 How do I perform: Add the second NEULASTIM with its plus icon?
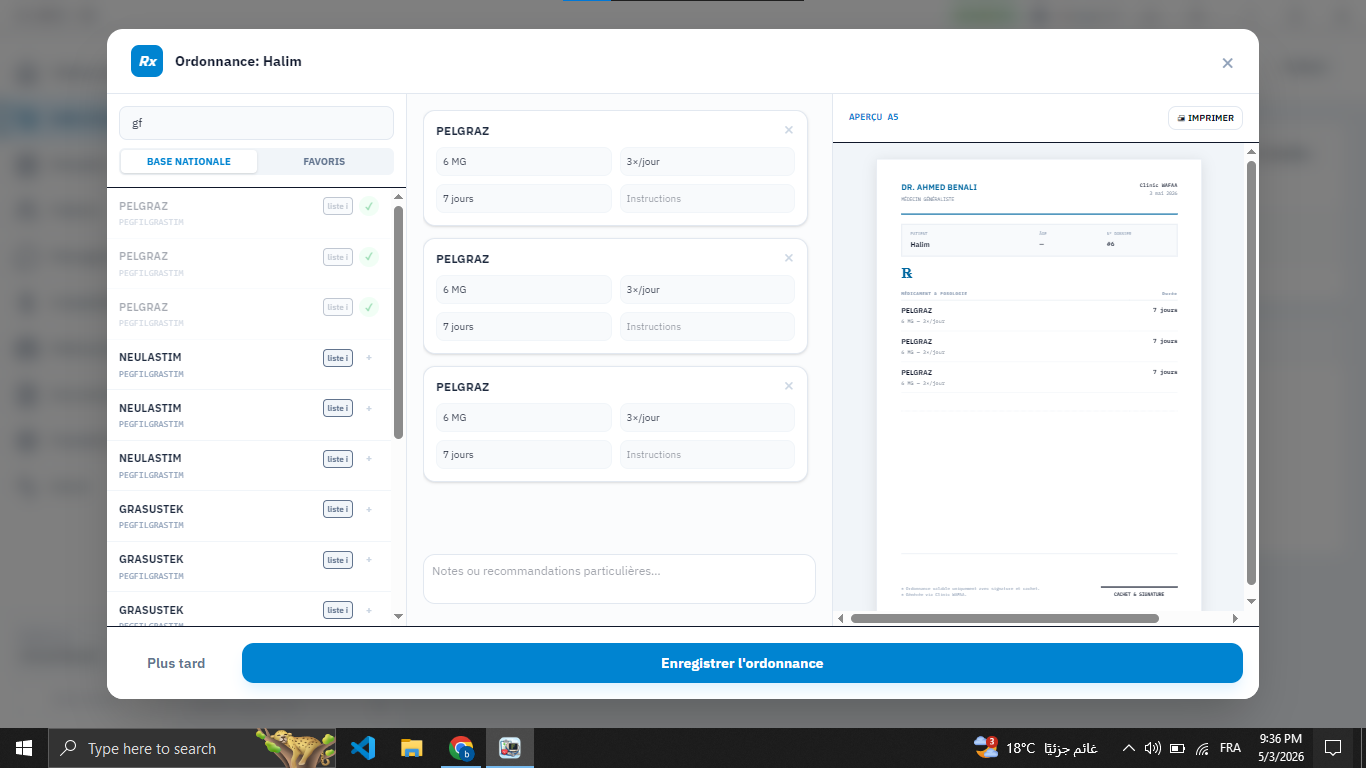[369, 408]
